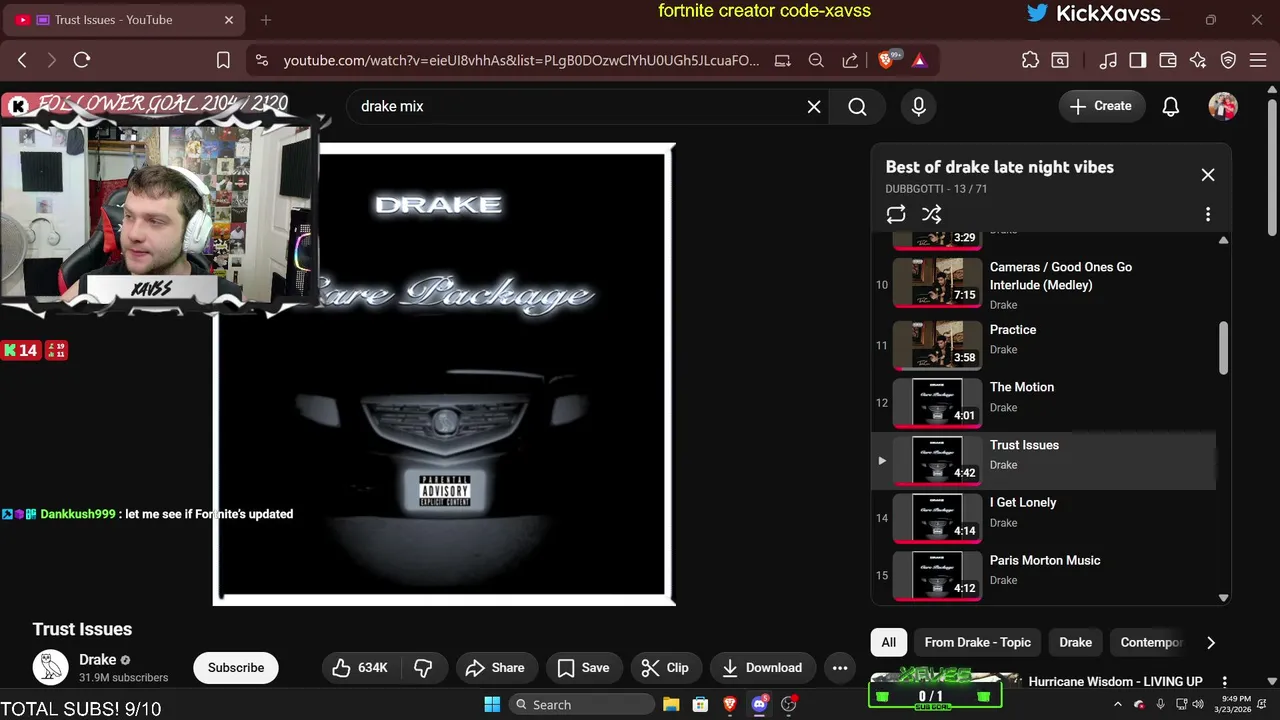1280x720 pixels.
Task: Open playlist more options menu
Action: 1208,214
